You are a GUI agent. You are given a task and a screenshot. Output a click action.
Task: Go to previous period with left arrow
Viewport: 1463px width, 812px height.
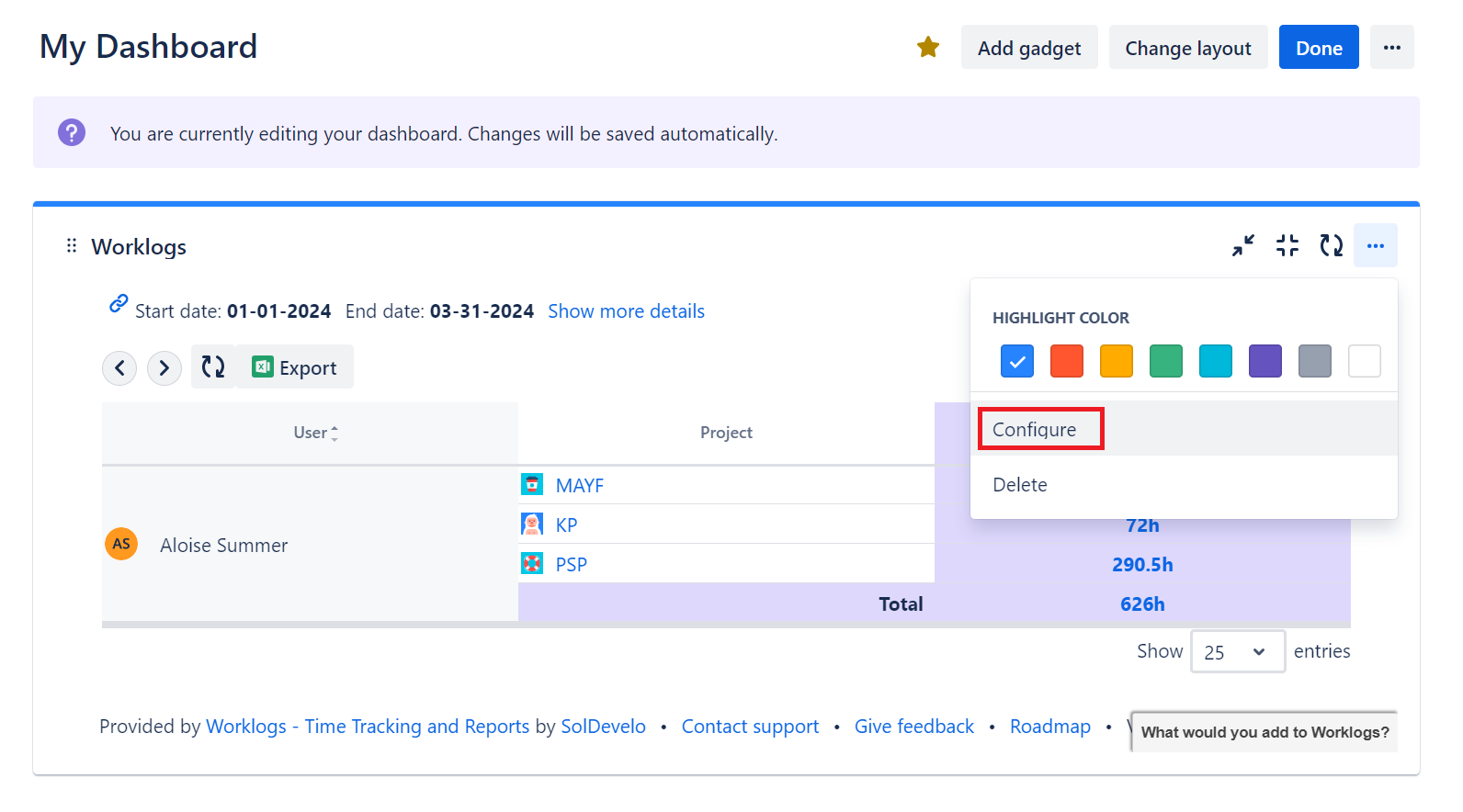pos(119,367)
